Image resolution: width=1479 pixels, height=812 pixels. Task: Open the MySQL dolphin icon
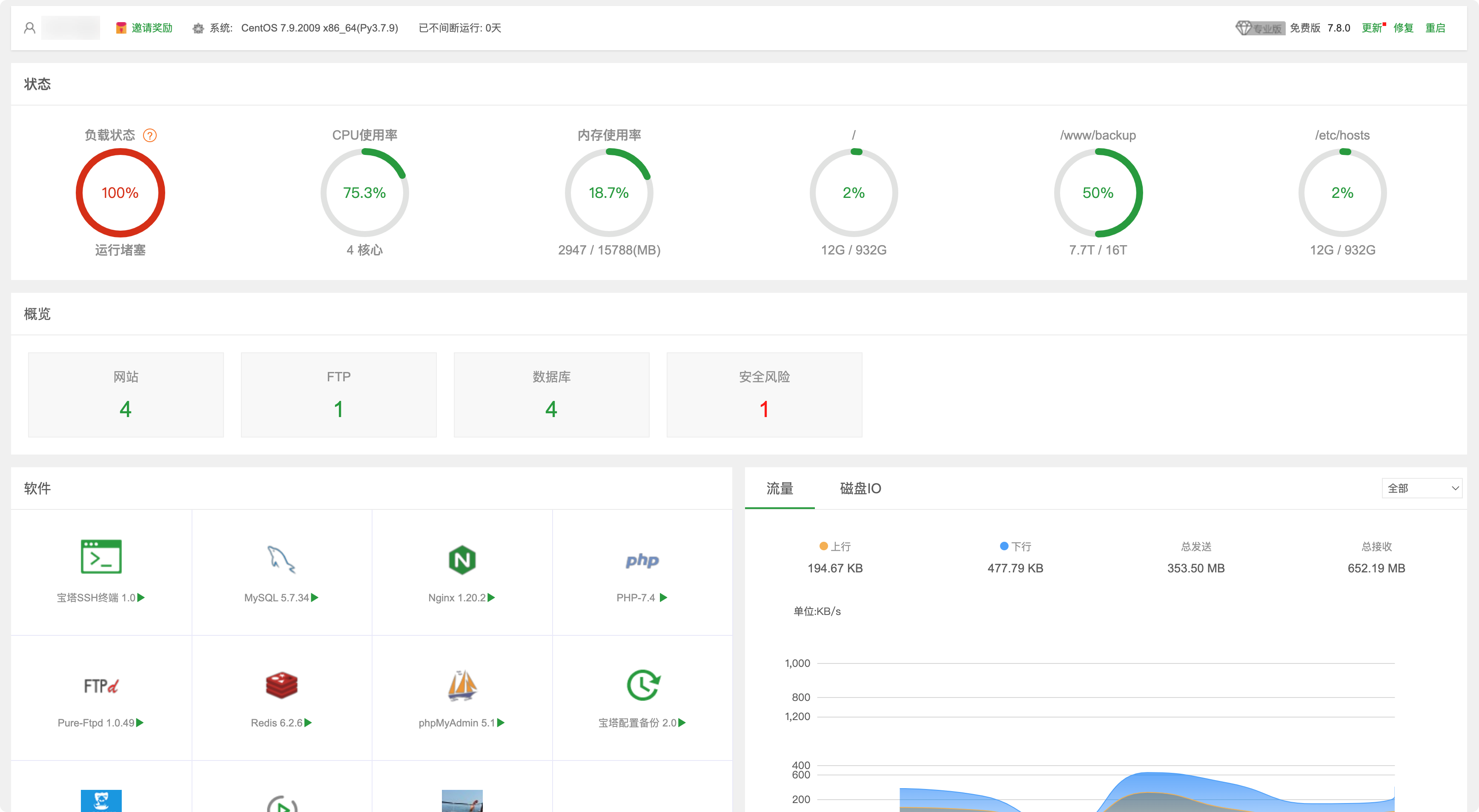pos(281,560)
